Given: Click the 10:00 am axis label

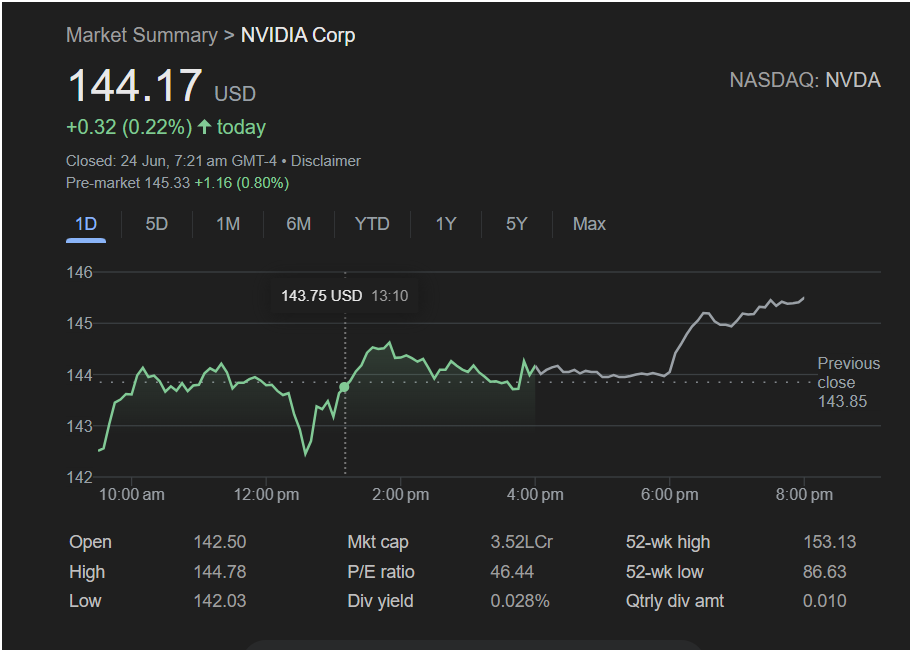Looking at the screenshot, I should 132,494.
